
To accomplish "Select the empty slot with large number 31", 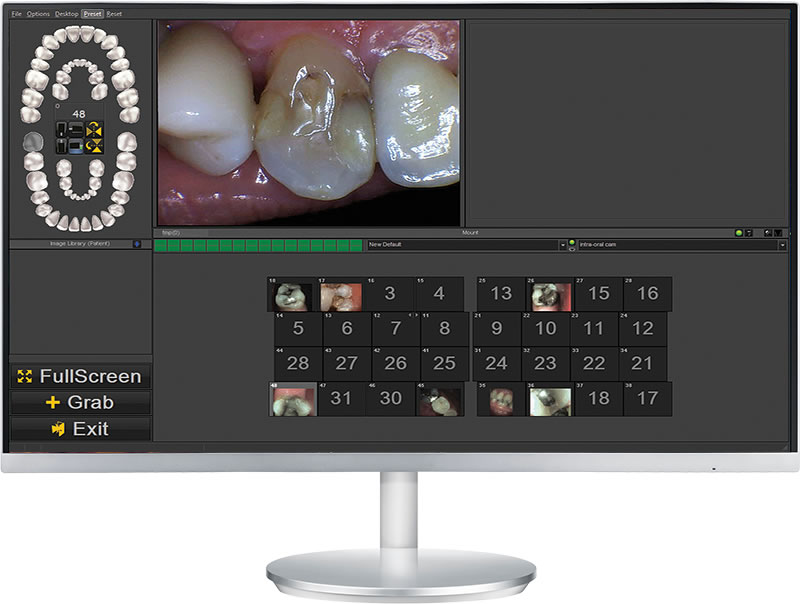I will (341, 399).
